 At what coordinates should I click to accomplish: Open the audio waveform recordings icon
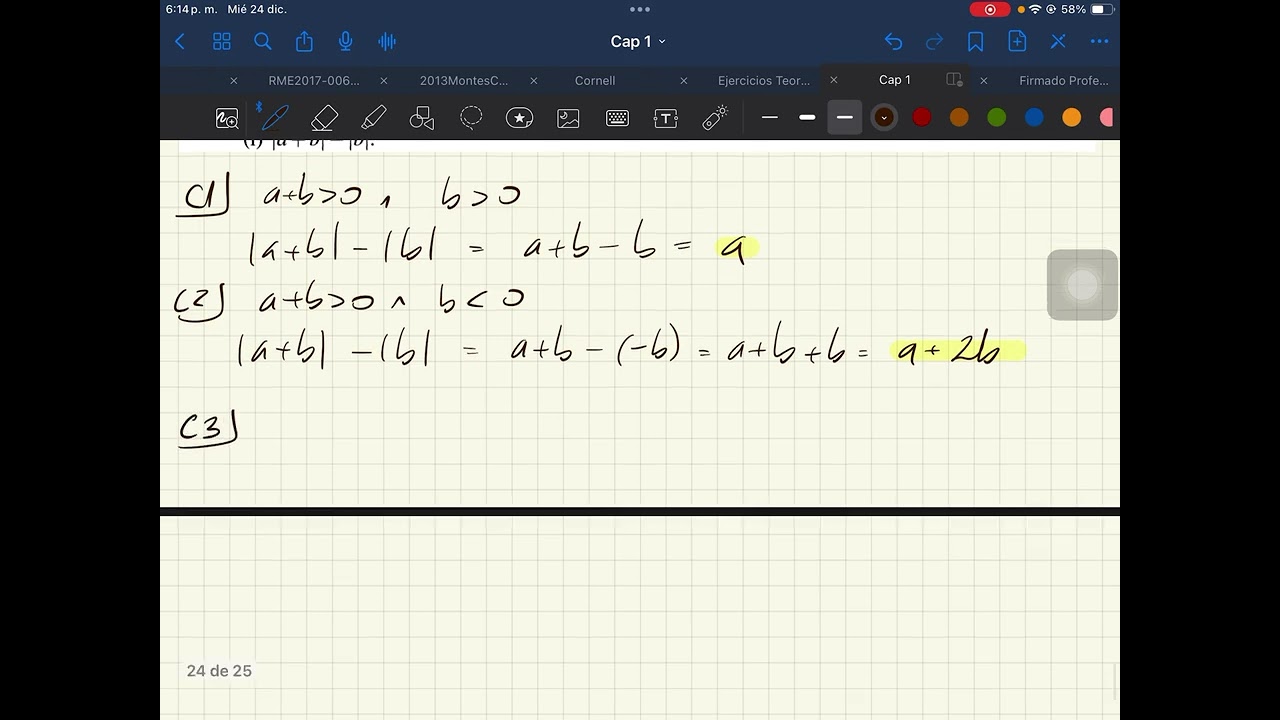click(387, 41)
